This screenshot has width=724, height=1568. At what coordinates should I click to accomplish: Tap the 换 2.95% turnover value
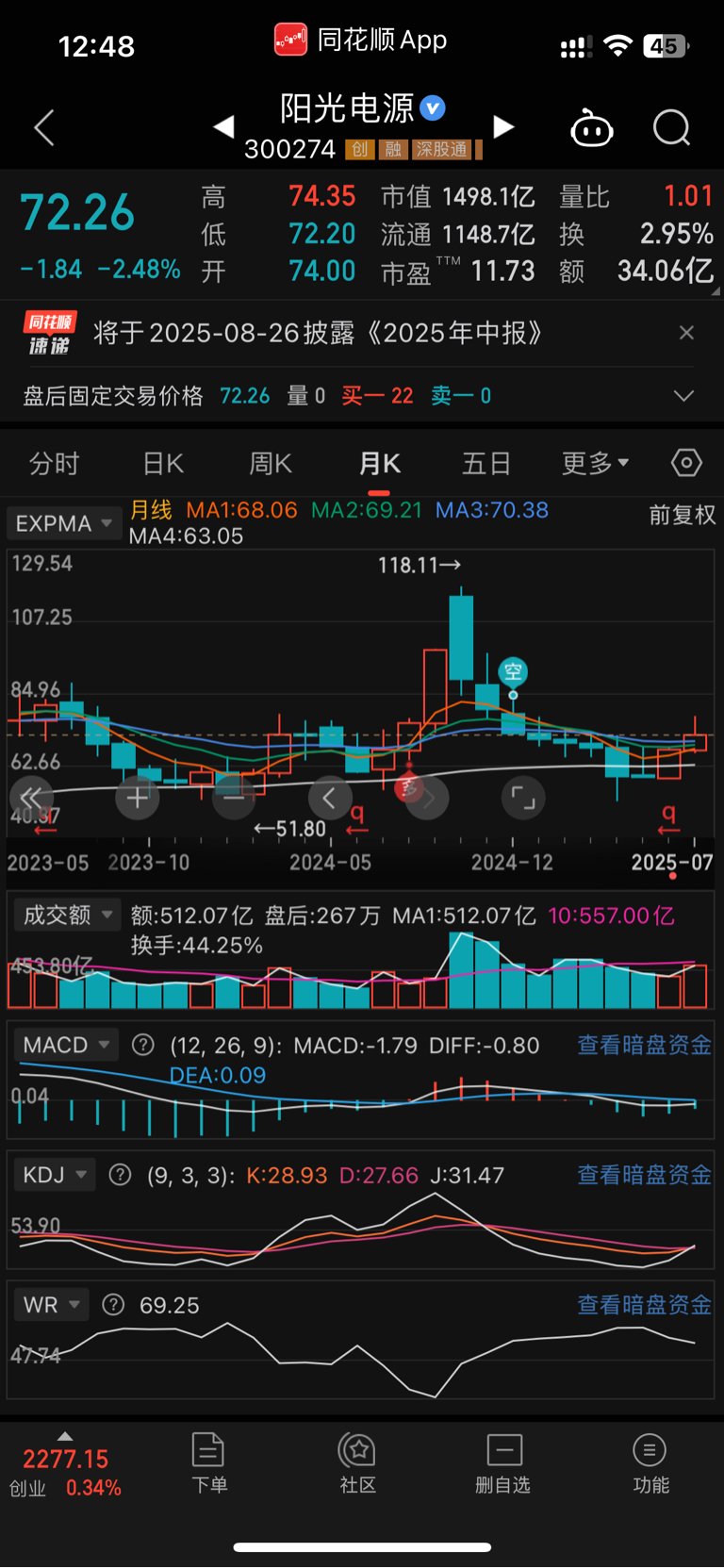click(636, 234)
